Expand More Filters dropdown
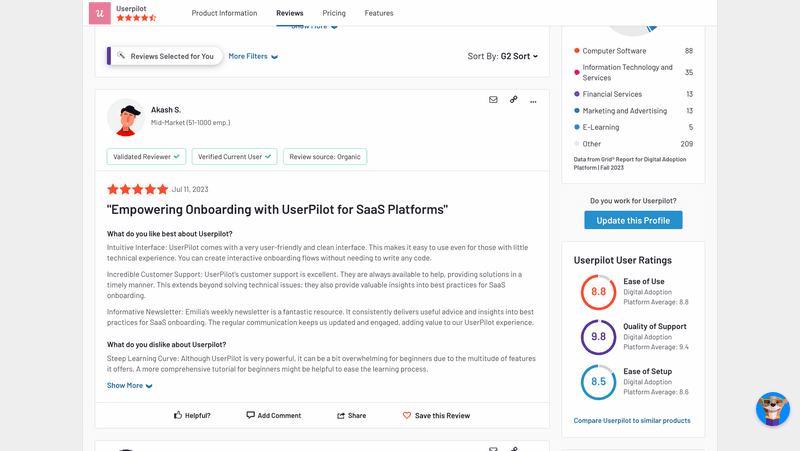 [x=253, y=57]
